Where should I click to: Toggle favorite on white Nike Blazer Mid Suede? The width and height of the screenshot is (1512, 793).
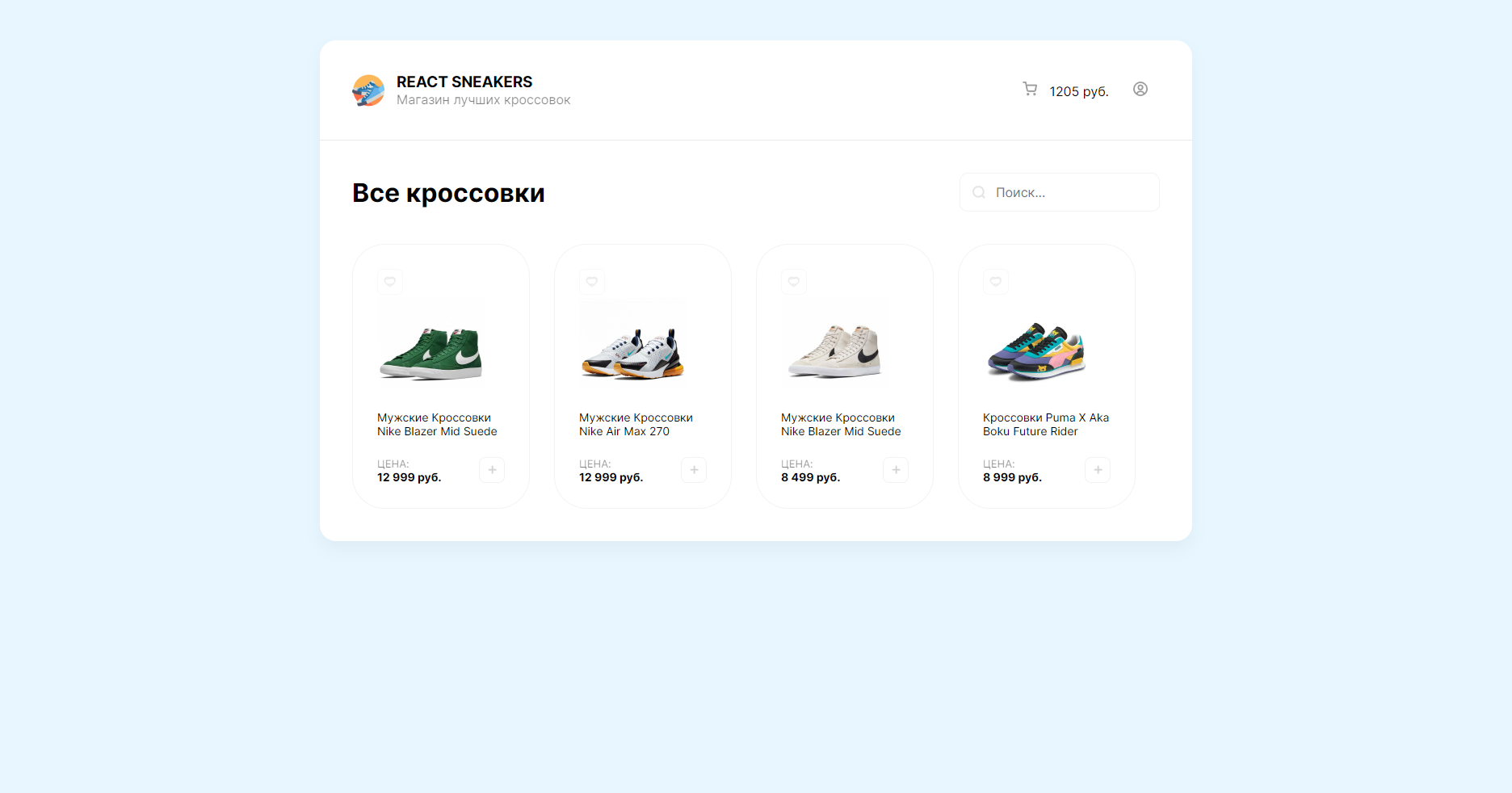(794, 282)
